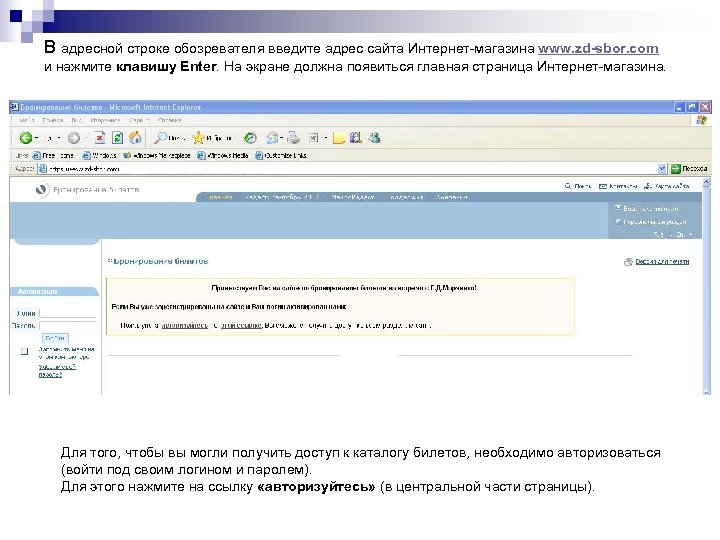Click the site map link in header
This screenshot has height=540, width=720.
[x=672, y=186]
